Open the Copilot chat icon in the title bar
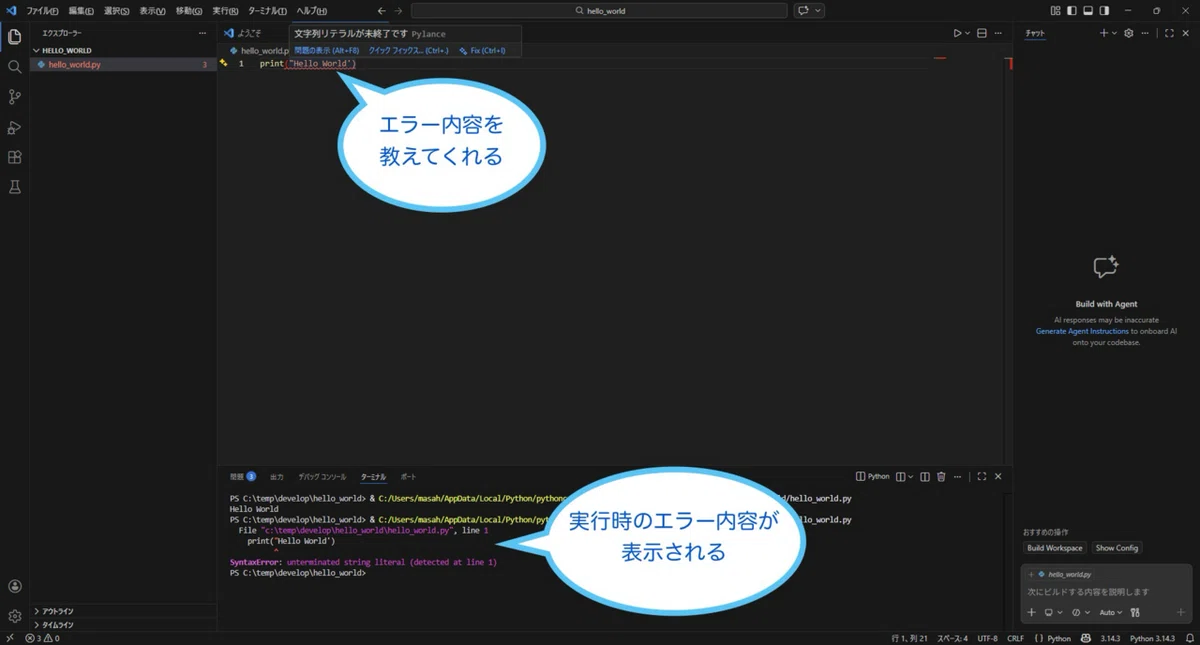This screenshot has width=1200, height=645. click(803, 10)
